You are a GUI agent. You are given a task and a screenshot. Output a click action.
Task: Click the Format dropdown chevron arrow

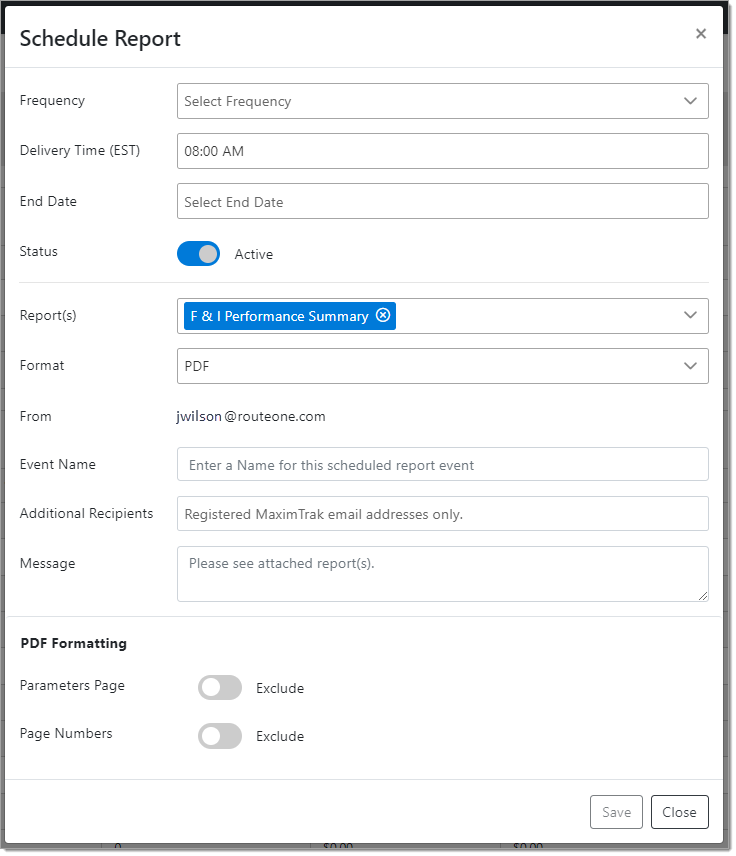click(690, 366)
